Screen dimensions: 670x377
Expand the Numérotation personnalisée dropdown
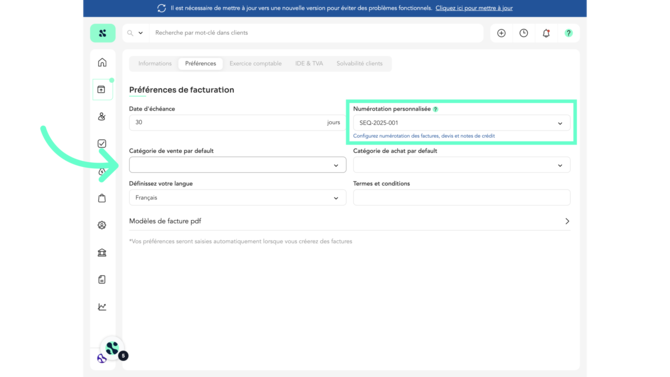click(x=461, y=123)
